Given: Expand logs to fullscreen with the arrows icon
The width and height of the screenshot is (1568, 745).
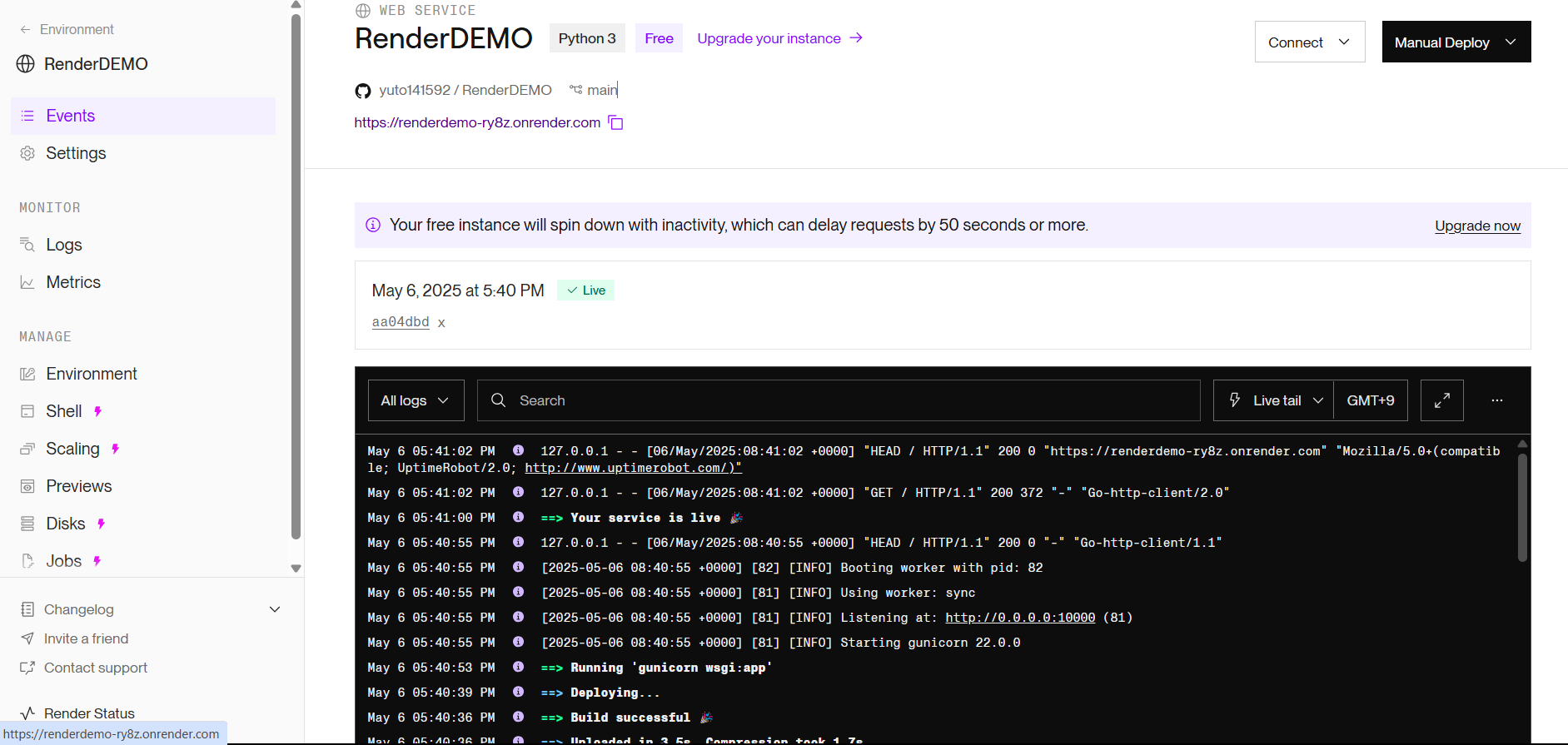Looking at the screenshot, I should click(1441, 400).
